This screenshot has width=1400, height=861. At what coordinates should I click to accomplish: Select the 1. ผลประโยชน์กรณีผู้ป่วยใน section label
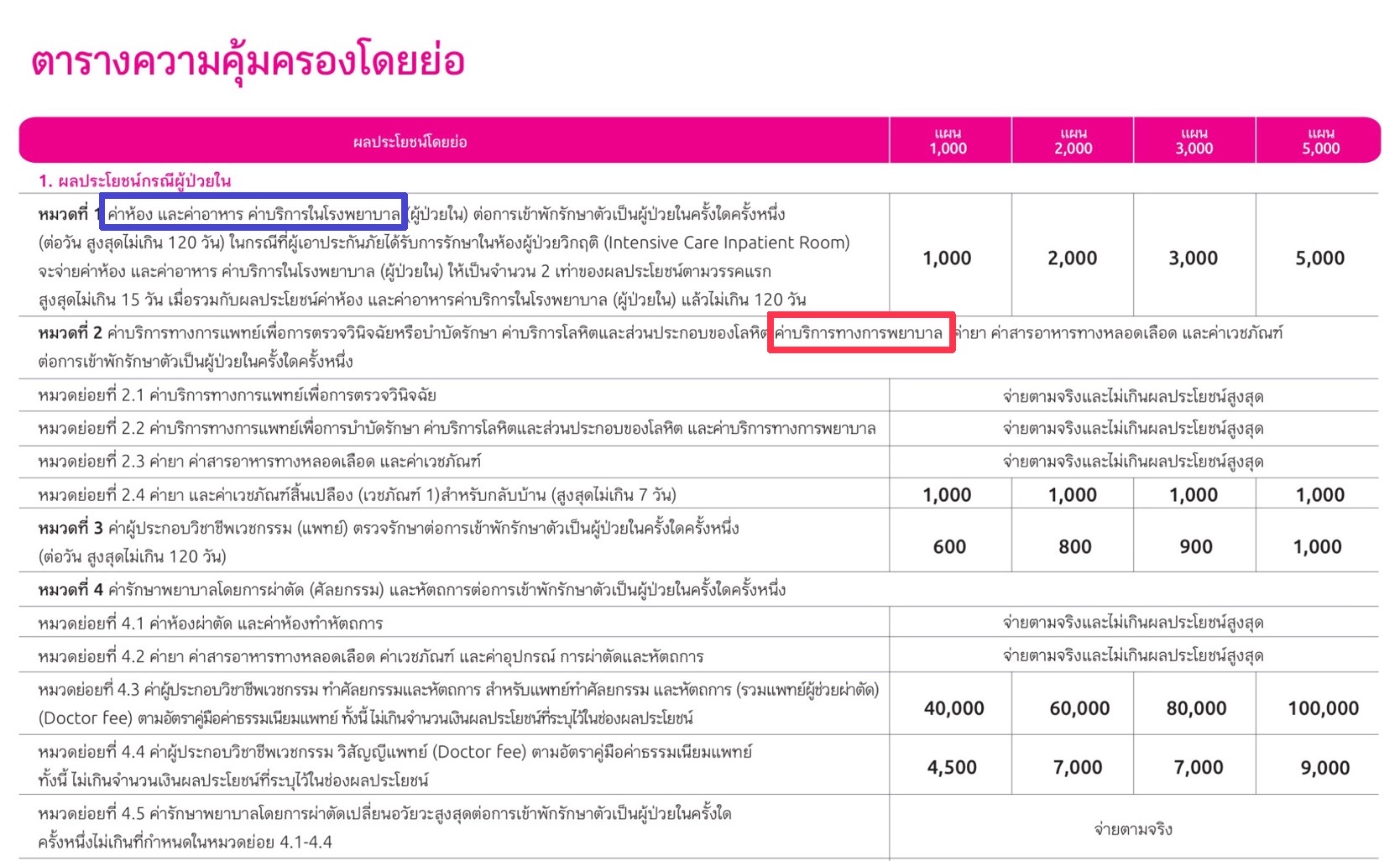point(134,180)
